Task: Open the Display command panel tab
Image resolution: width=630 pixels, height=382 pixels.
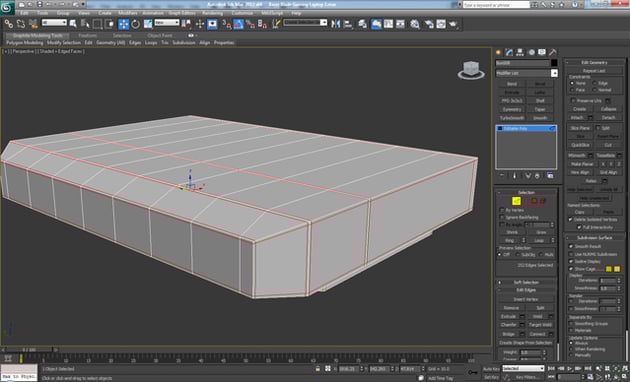Action: point(542,52)
